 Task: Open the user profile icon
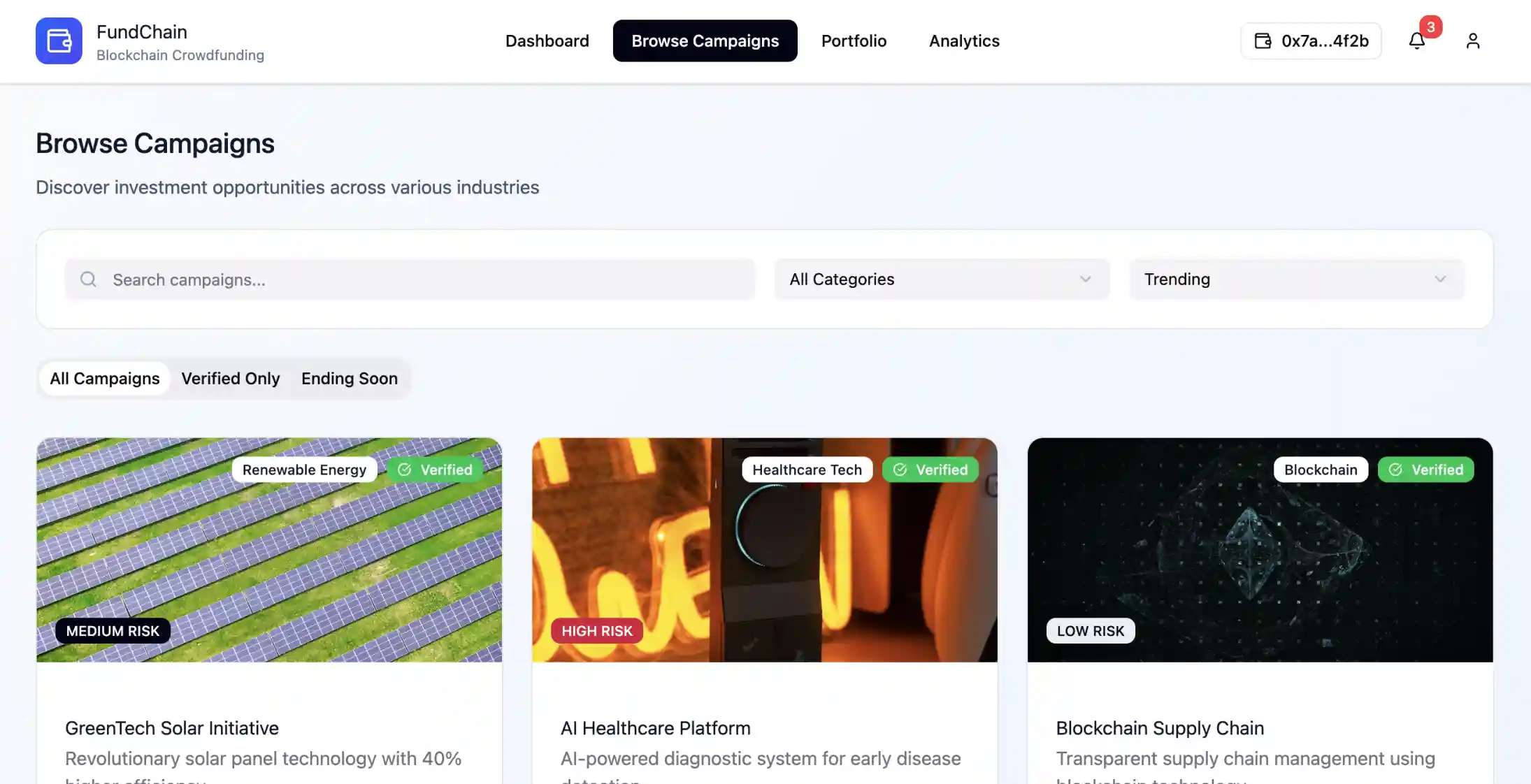tap(1472, 41)
